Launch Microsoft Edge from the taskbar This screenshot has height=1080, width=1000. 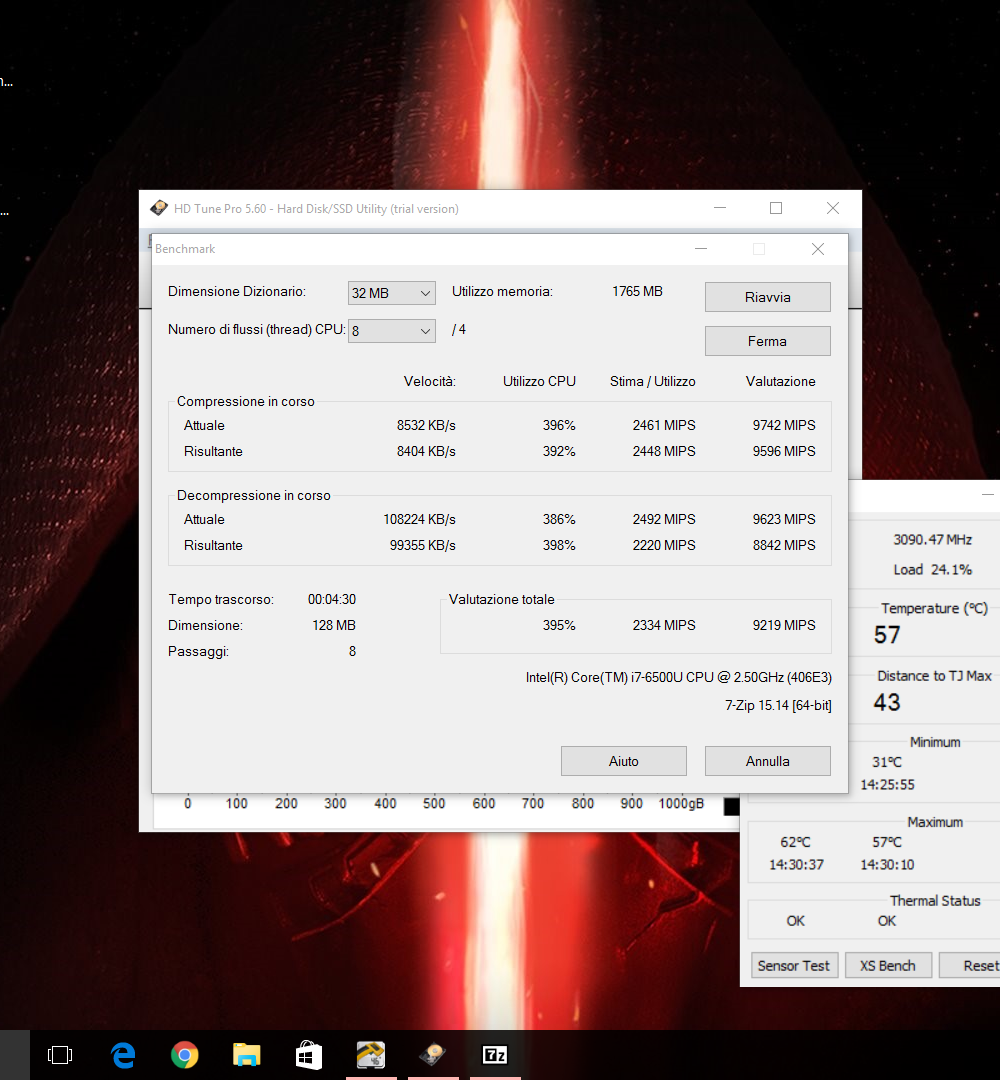(123, 1055)
